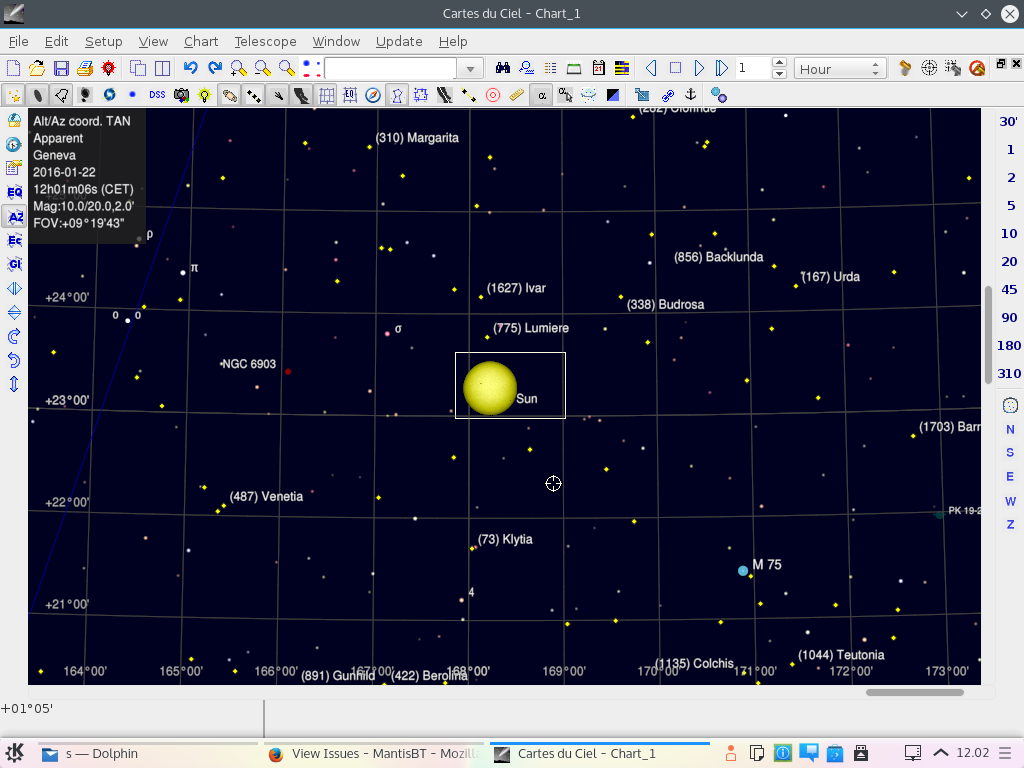Open the Help menu

pos(453,41)
